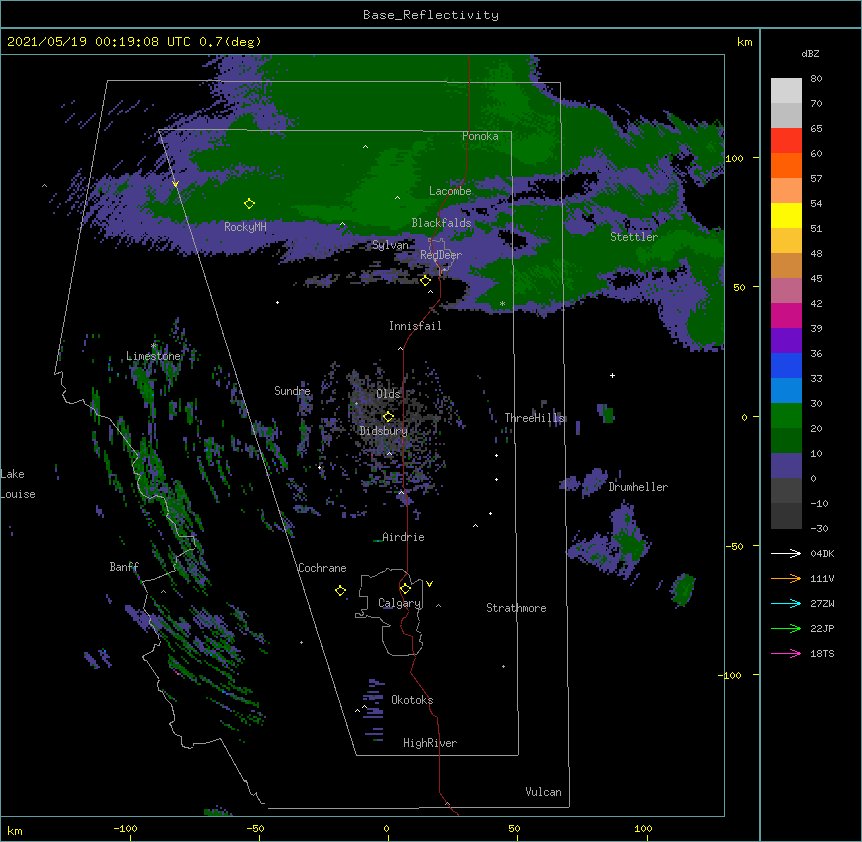Image resolution: width=862 pixels, height=842 pixels.
Task: Click the ThreeHills label
Action: tap(535, 418)
